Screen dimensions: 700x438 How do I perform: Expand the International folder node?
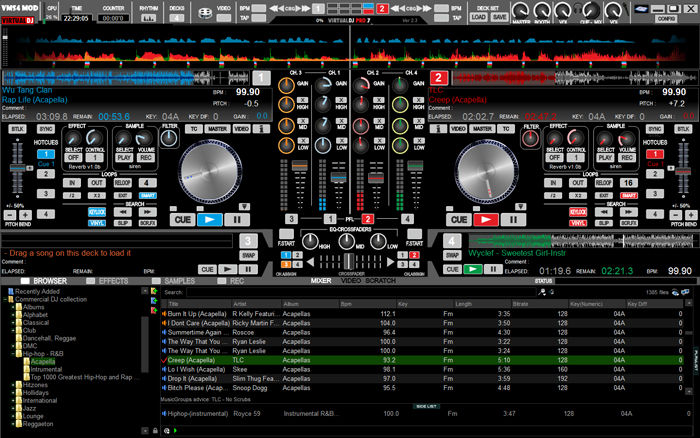(13, 400)
